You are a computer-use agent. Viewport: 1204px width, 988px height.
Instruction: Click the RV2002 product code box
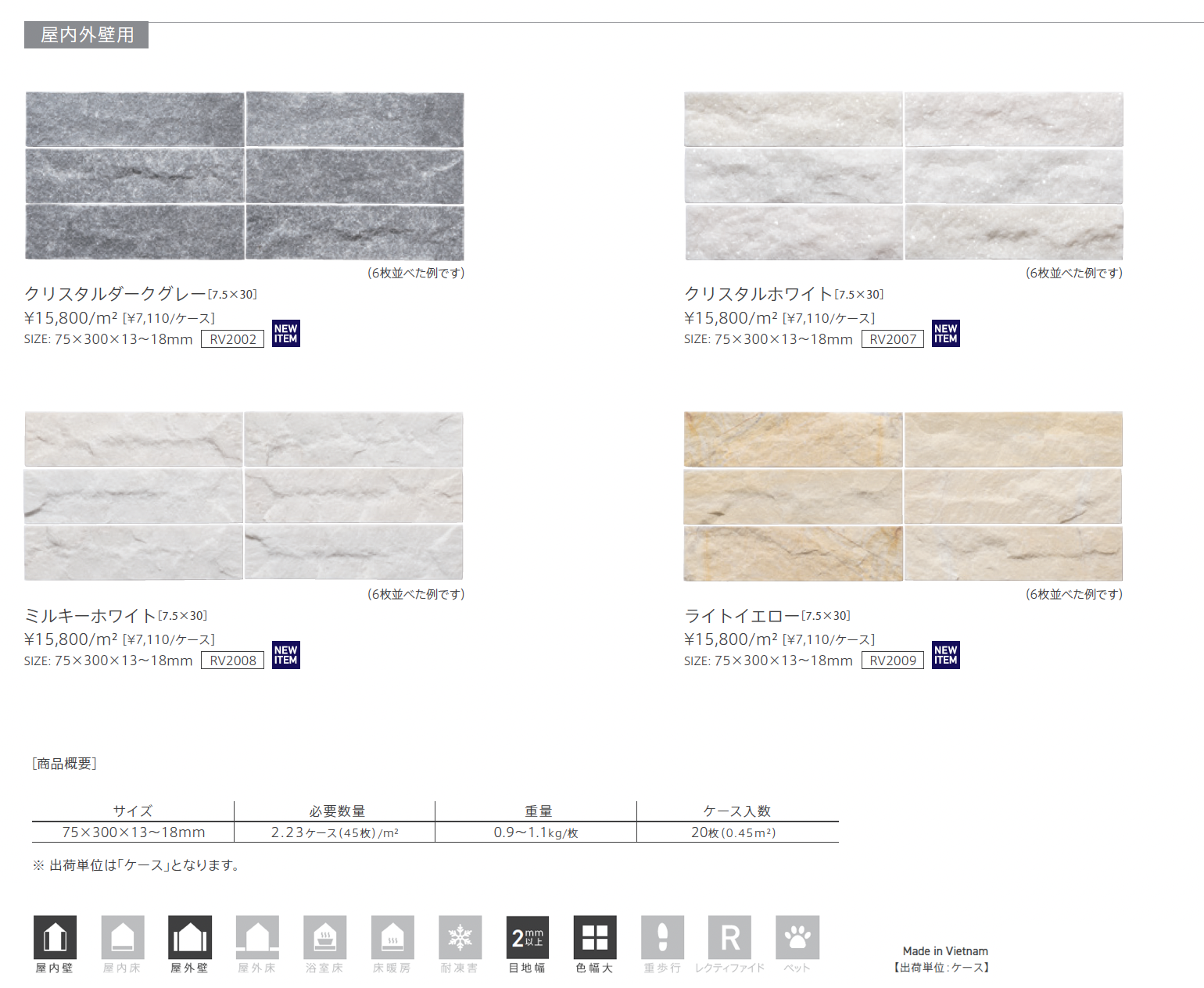[233, 339]
